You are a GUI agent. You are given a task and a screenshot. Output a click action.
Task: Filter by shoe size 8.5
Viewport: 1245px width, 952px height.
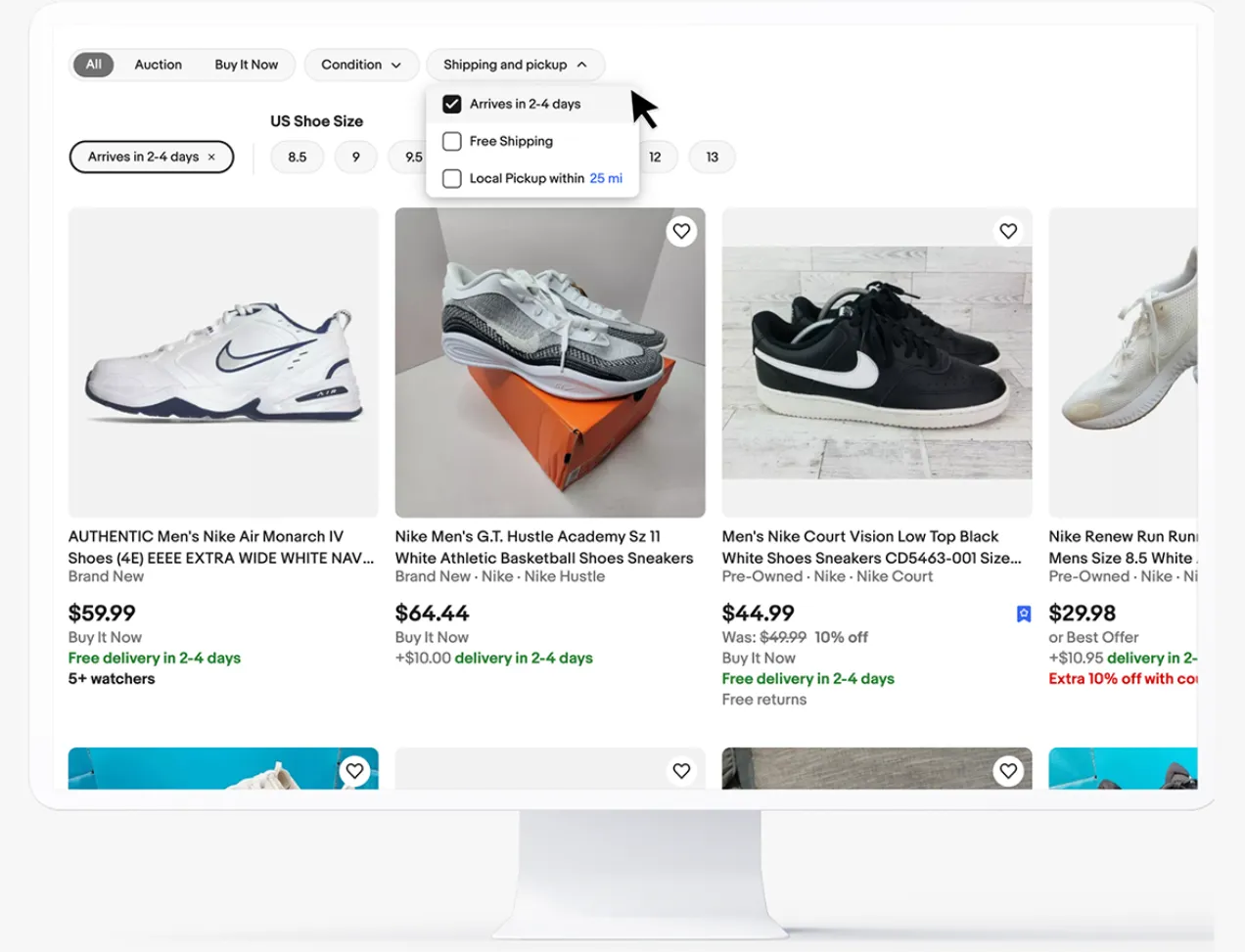coord(298,157)
